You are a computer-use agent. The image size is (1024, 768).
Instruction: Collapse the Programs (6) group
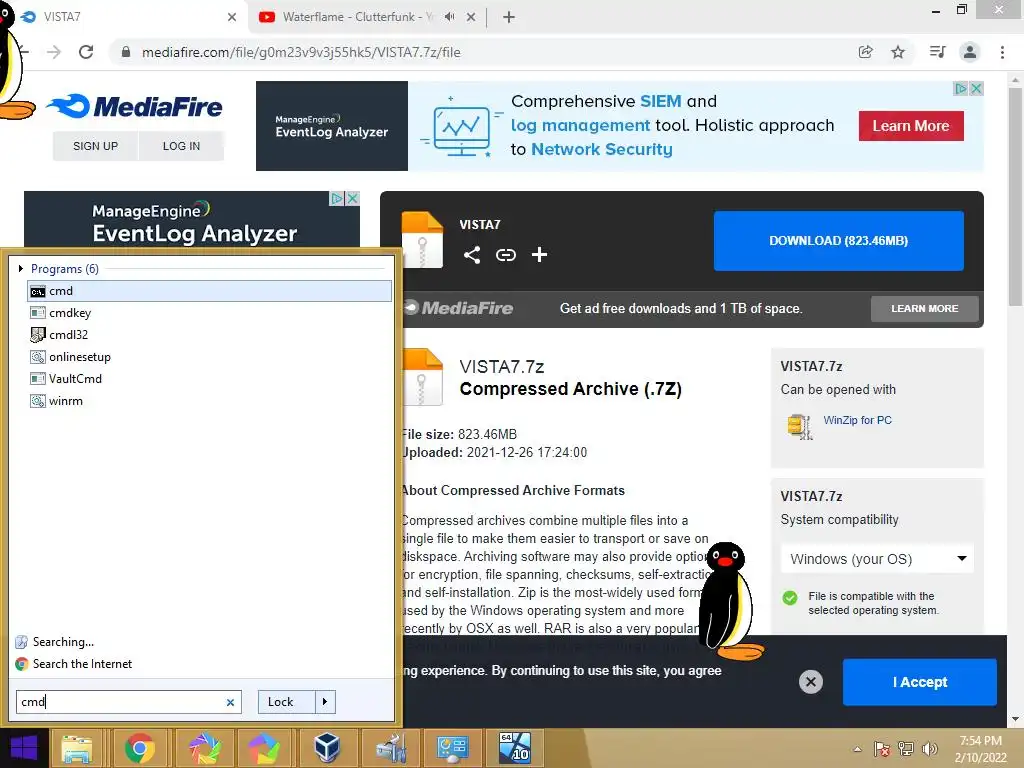point(21,268)
